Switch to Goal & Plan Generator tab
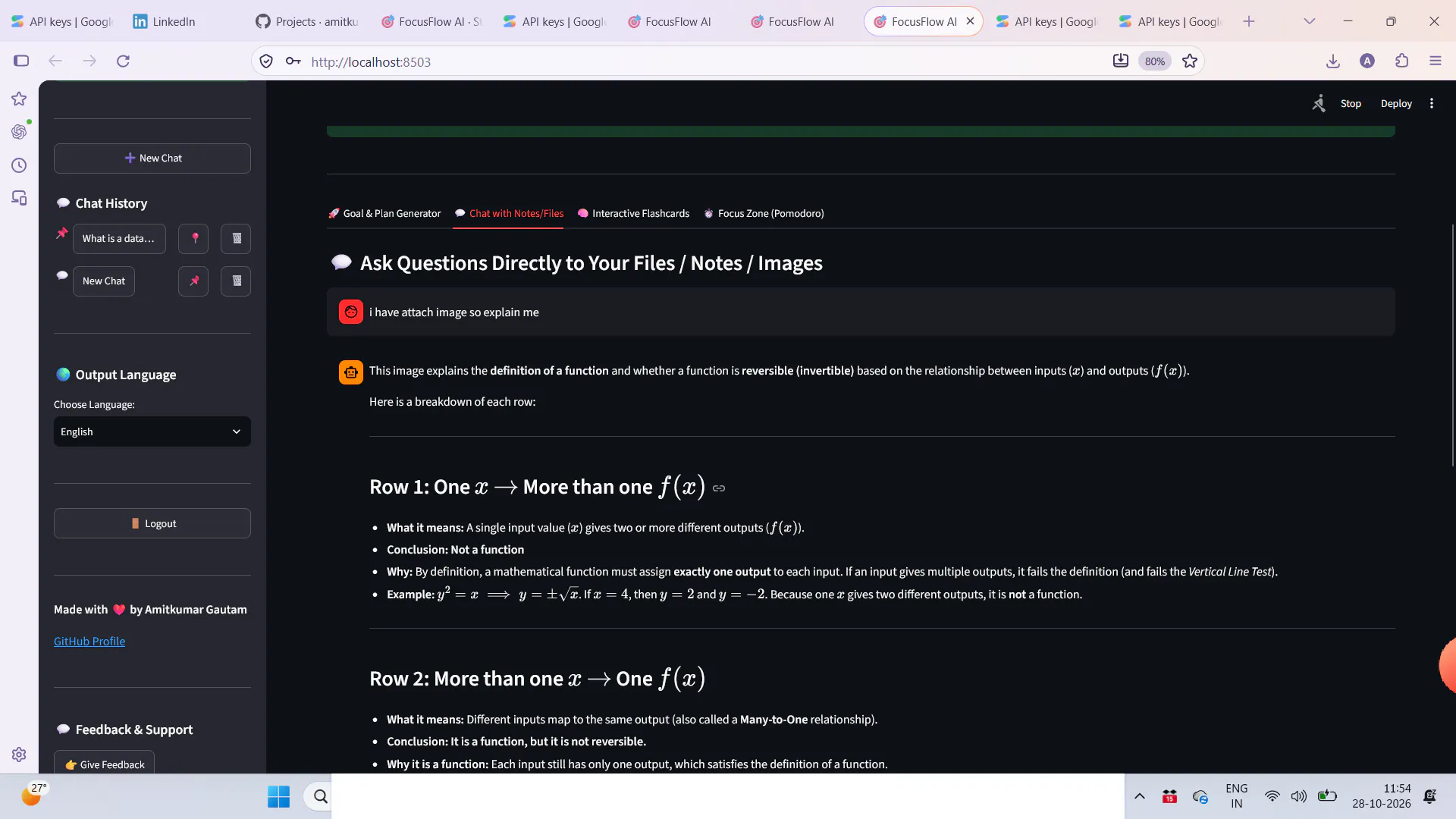 point(384,213)
